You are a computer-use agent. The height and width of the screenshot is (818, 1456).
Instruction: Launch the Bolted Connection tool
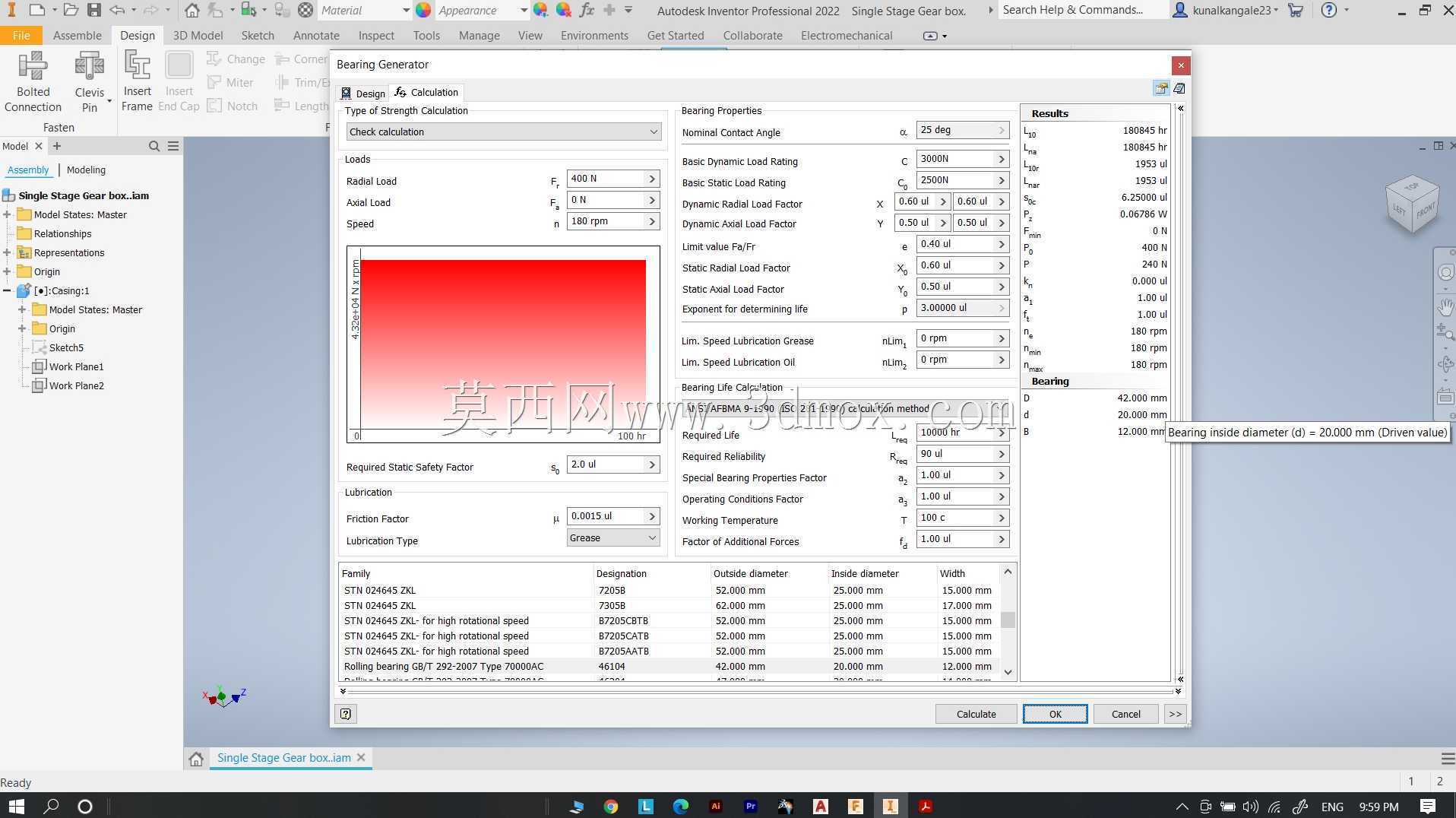[33, 82]
